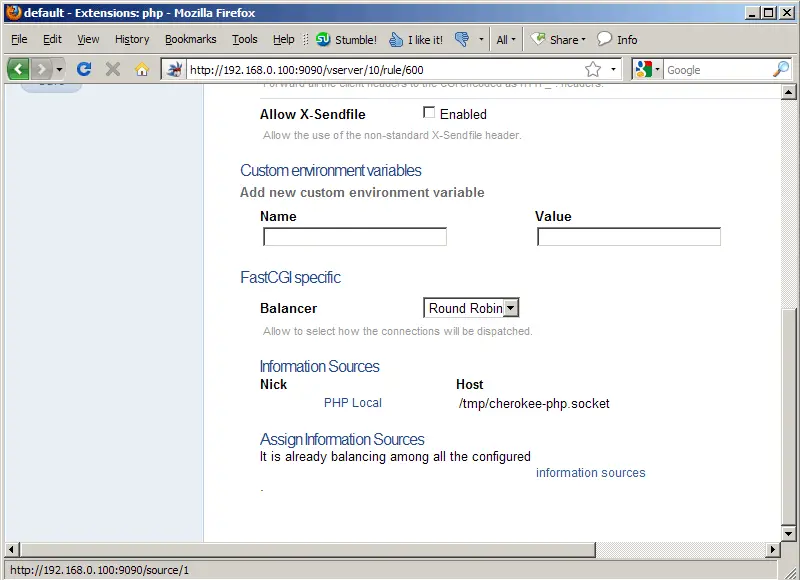
Task: Follow the information sources link
Action: point(590,472)
